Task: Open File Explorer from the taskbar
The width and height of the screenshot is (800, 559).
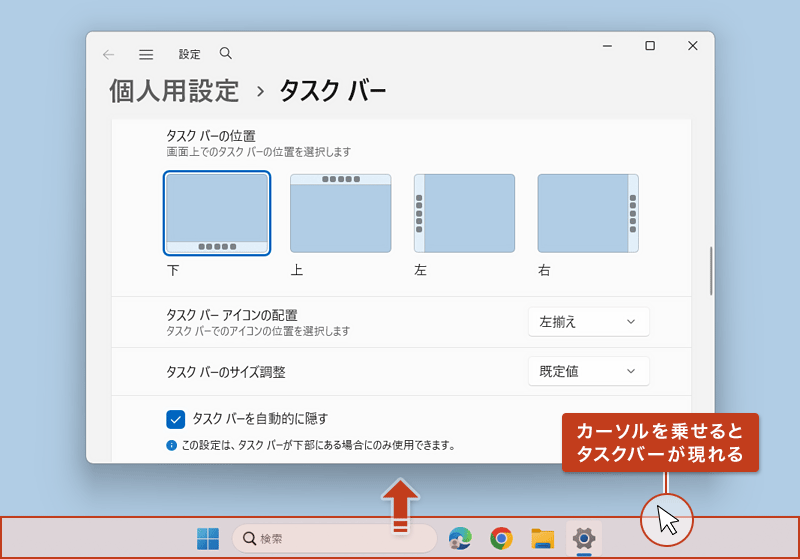Action: [542, 539]
